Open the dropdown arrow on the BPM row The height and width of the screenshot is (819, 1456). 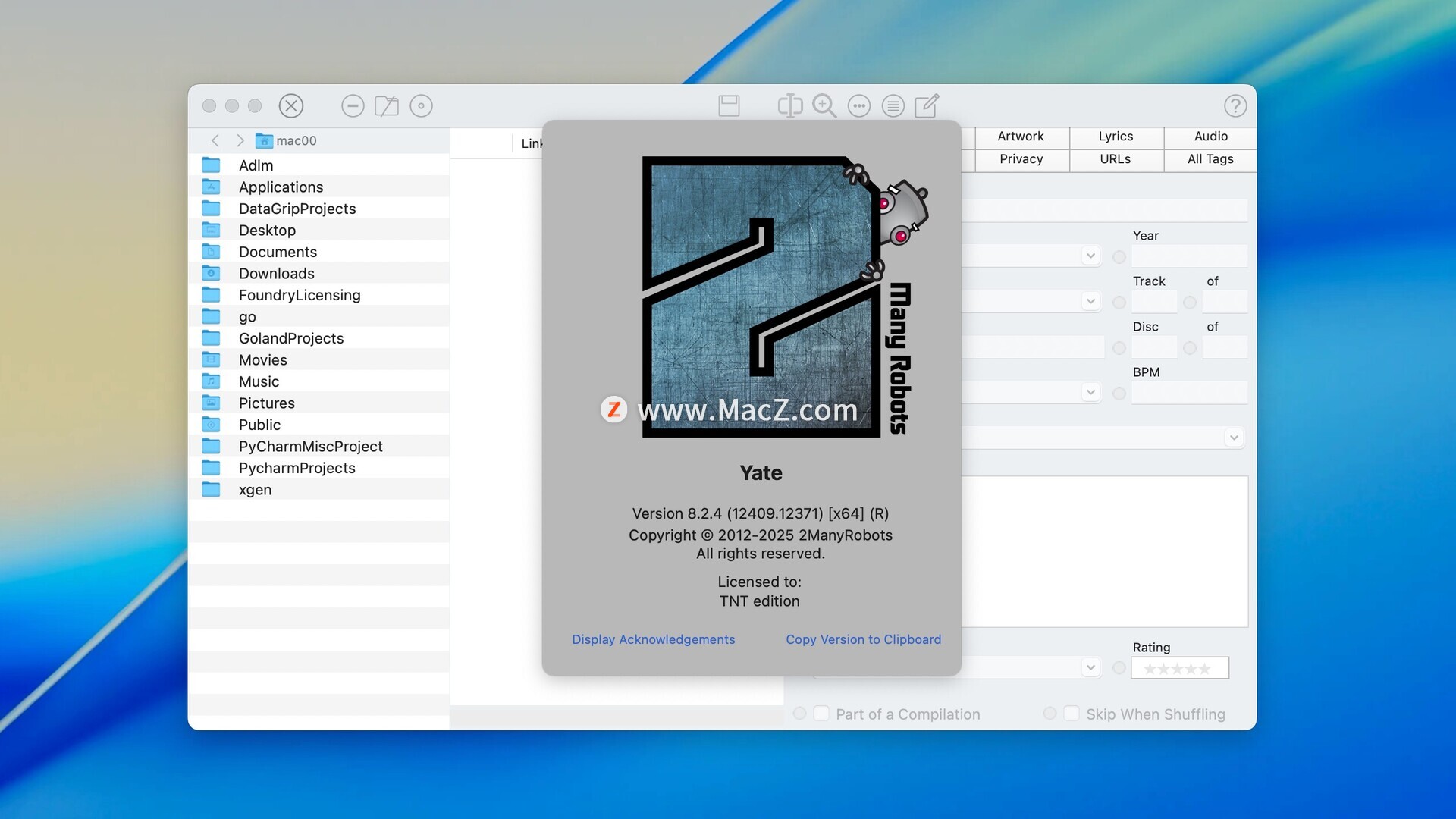(1090, 392)
